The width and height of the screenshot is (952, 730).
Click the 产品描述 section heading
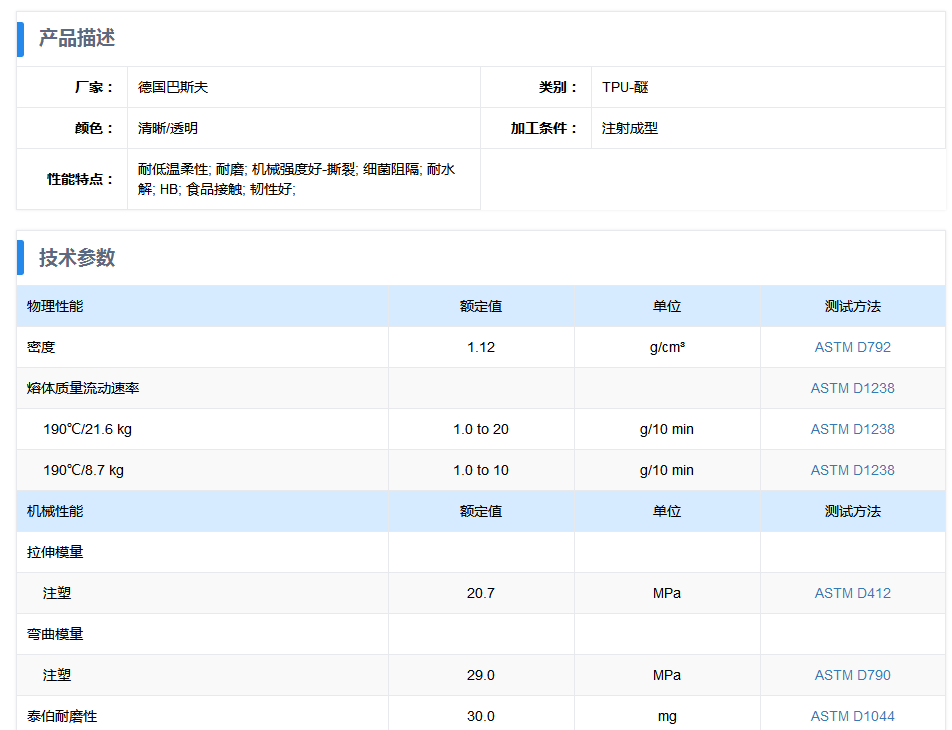point(77,39)
